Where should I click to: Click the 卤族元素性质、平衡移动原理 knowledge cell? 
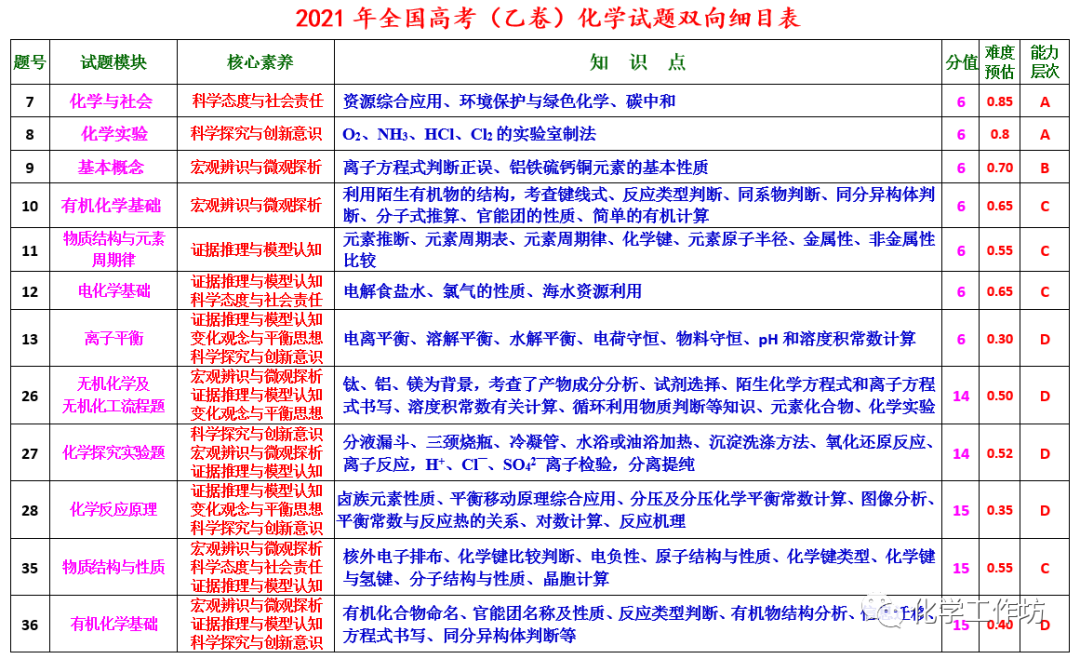[x=636, y=510]
